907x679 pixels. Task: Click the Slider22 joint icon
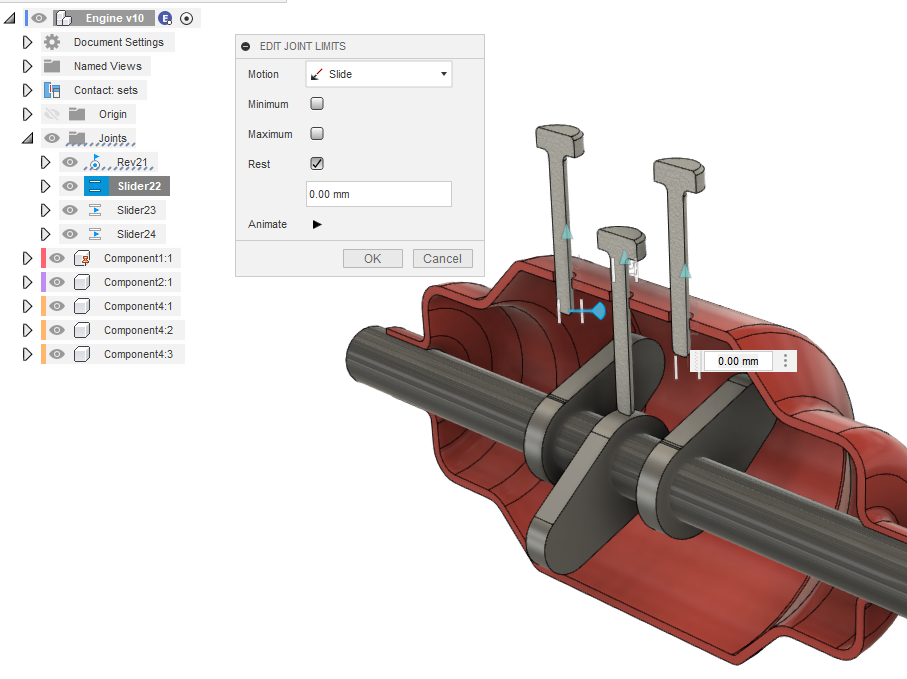tap(96, 186)
